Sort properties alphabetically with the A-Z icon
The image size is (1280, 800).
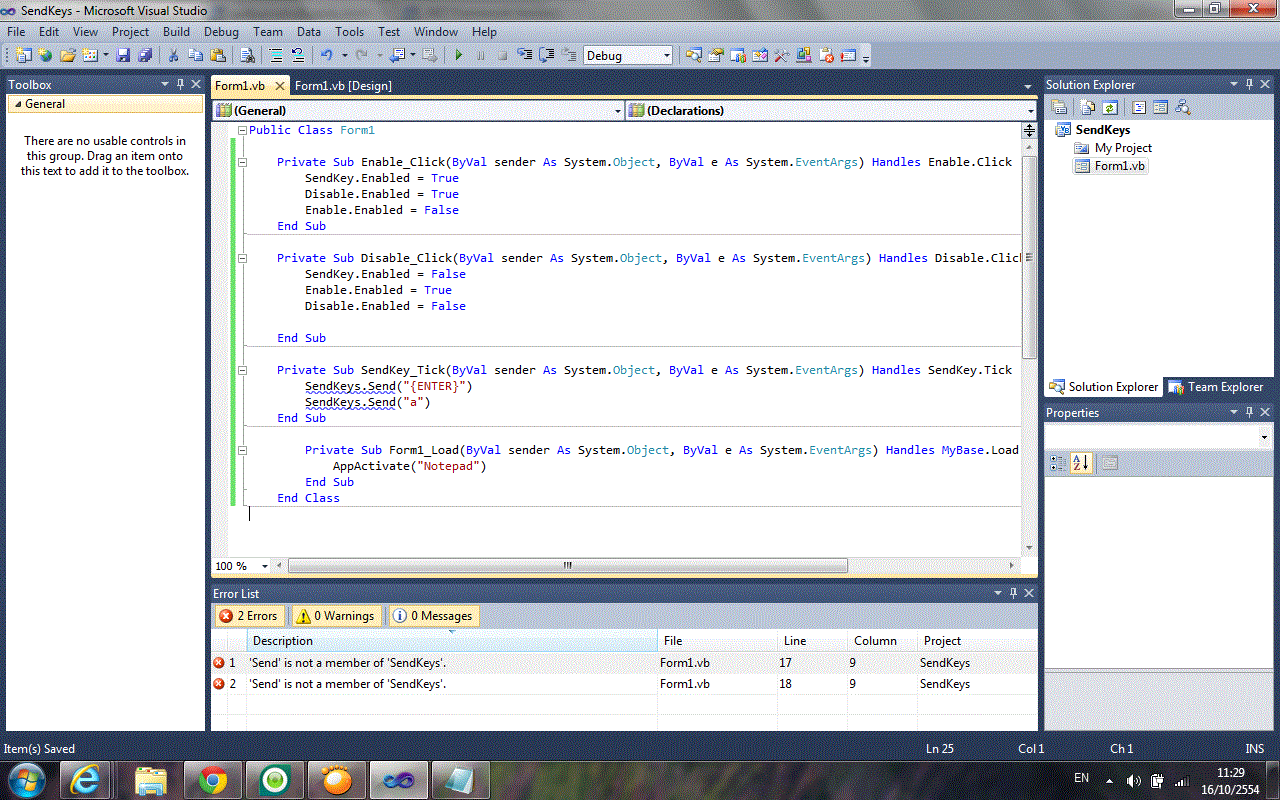pos(1080,463)
